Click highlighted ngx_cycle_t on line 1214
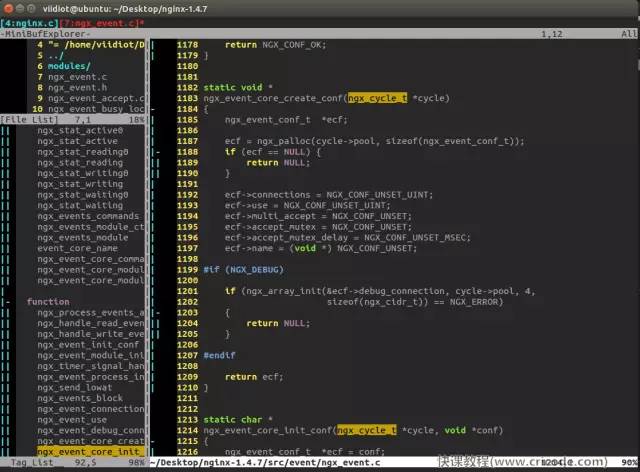The width and height of the screenshot is (640, 472). tap(367, 431)
